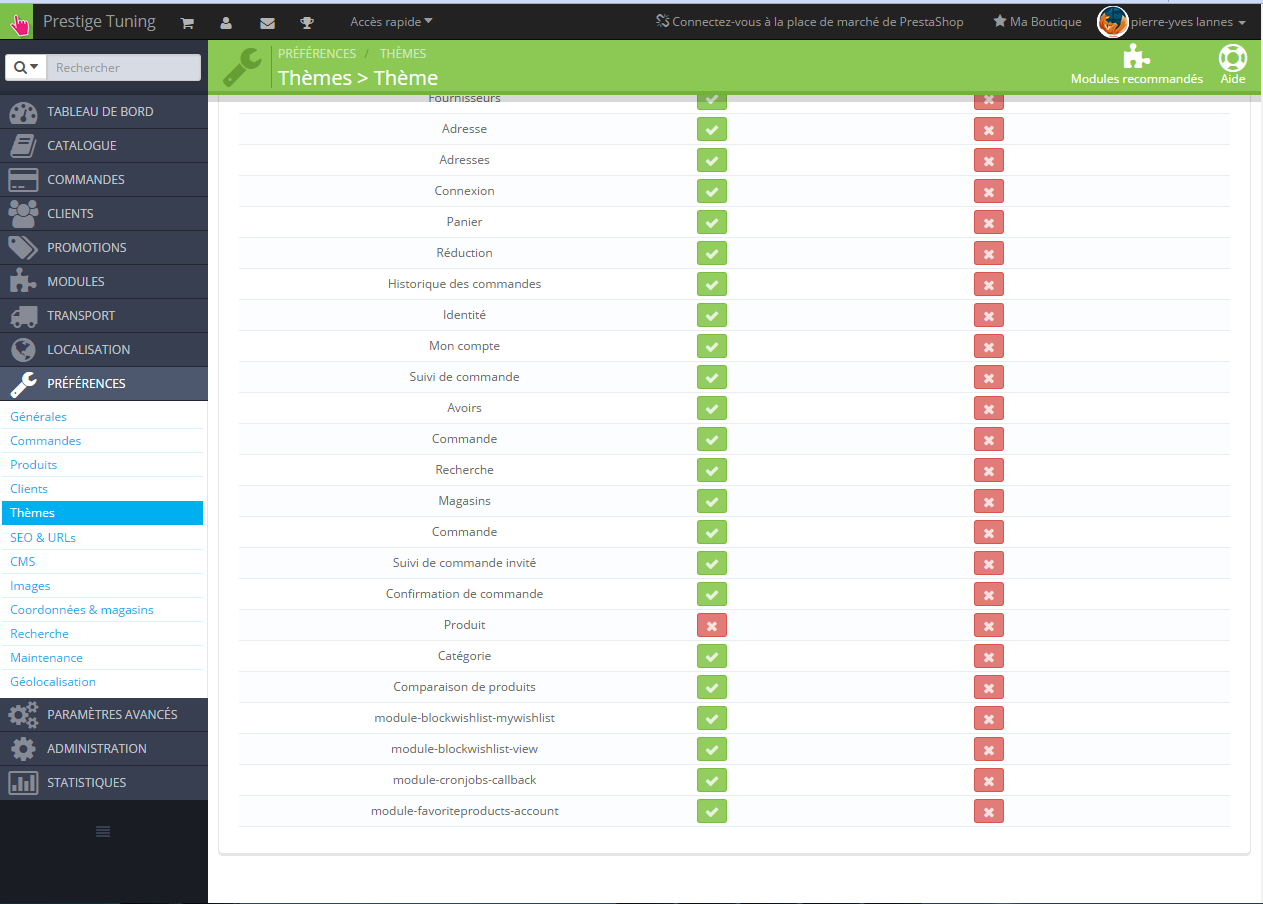Toggle red cross for Réduction right column
This screenshot has width=1263, height=904.
pyautogui.click(x=989, y=253)
